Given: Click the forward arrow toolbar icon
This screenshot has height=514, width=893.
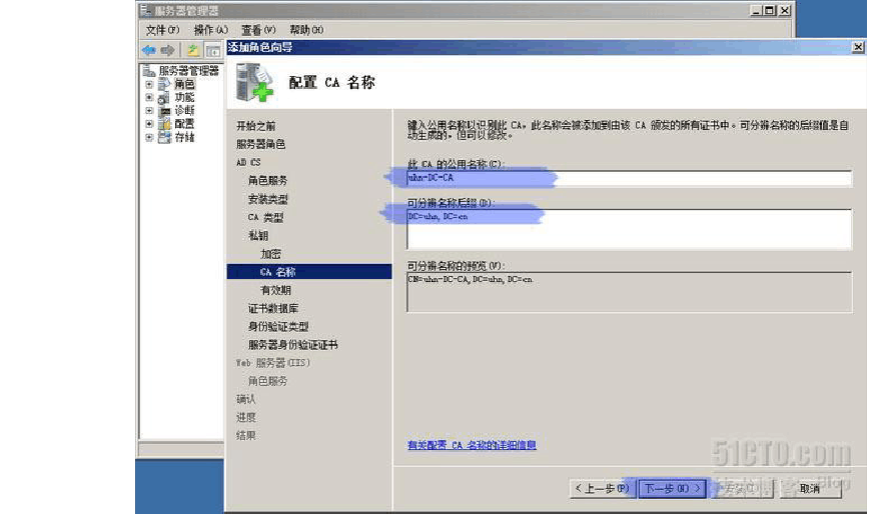Looking at the screenshot, I should click(x=167, y=50).
